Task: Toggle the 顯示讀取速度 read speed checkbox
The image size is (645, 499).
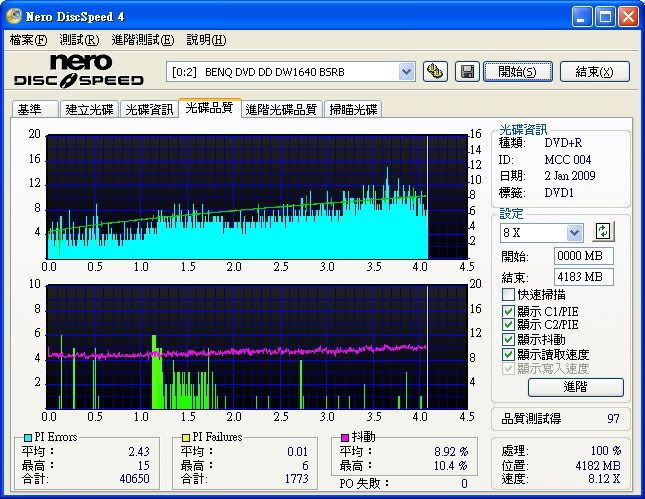Action: click(x=509, y=354)
